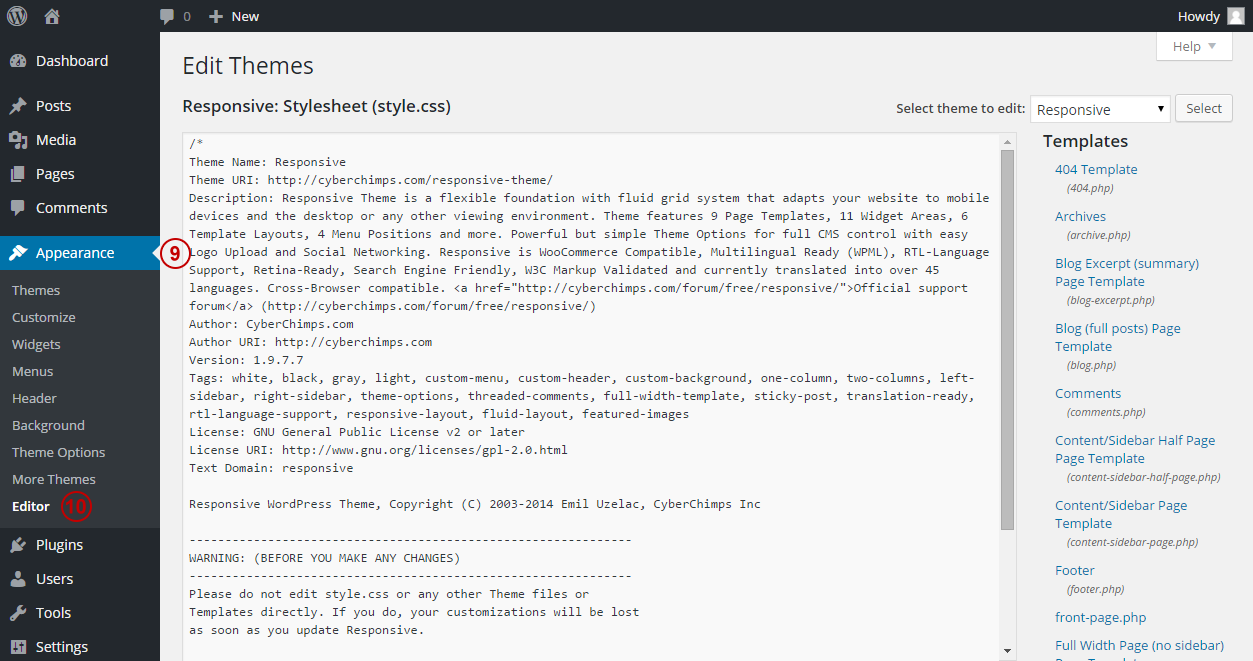1253x661 pixels.
Task: Click the 'Version: 1.9.7.7' line
Action: coord(246,360)
